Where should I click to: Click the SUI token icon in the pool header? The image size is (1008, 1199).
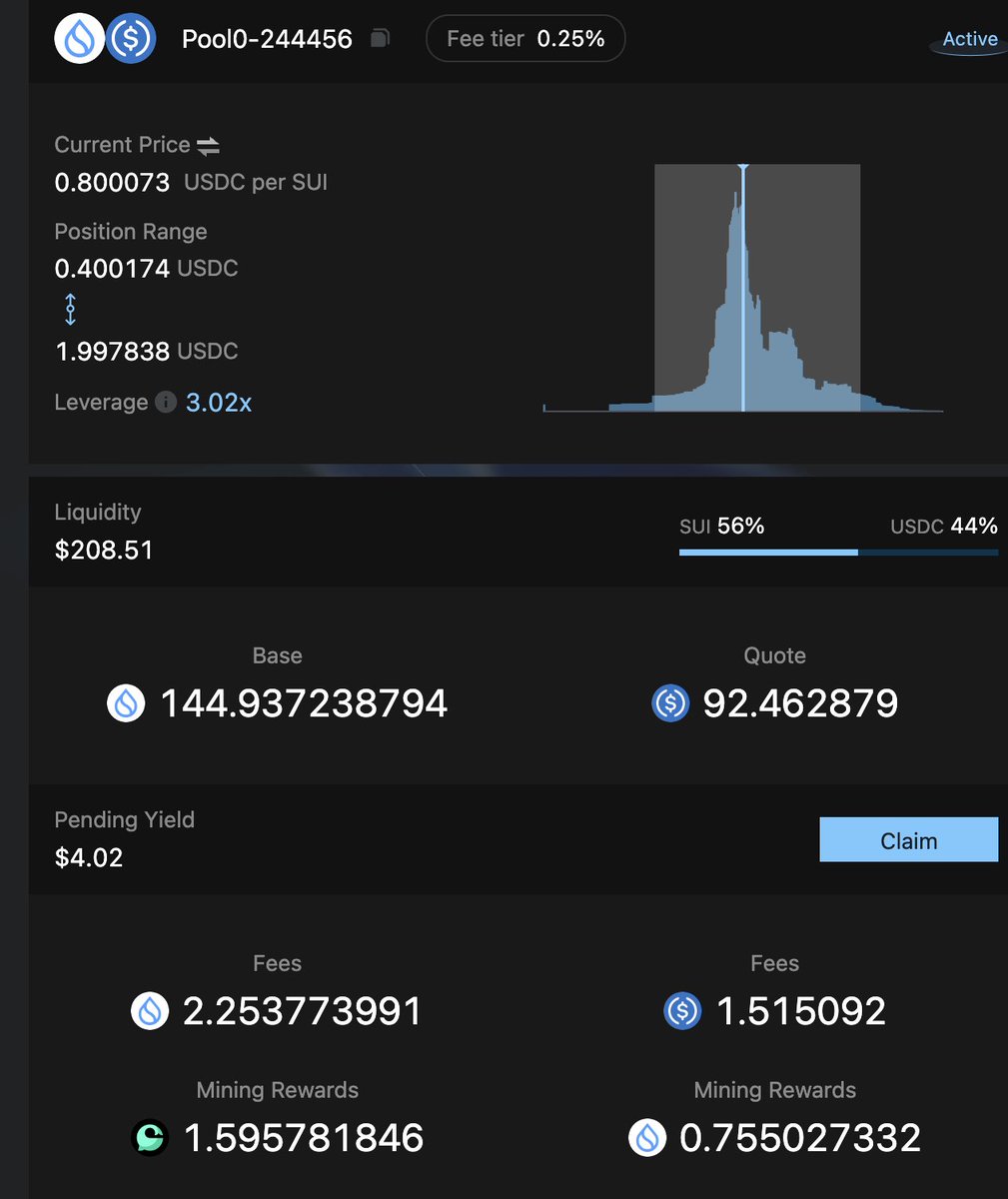tap(79, 38)
